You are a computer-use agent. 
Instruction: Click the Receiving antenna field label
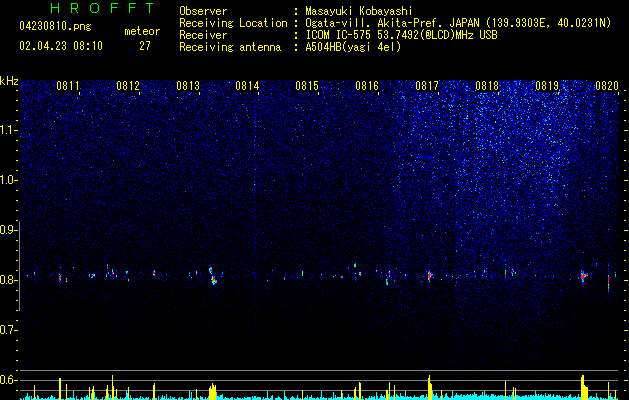230,47
